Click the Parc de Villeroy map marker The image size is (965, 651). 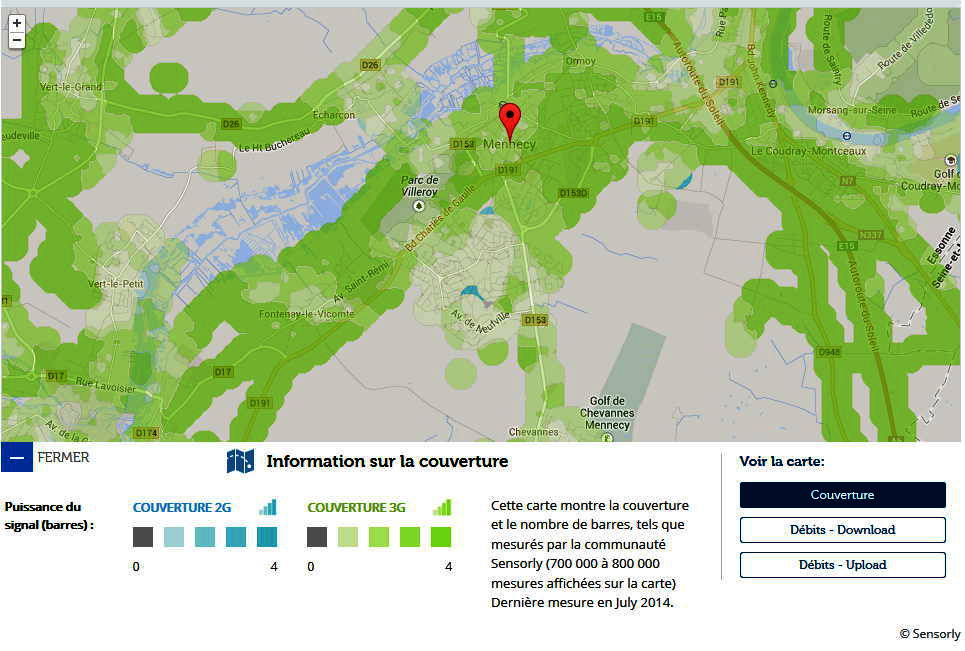point(419,205)
